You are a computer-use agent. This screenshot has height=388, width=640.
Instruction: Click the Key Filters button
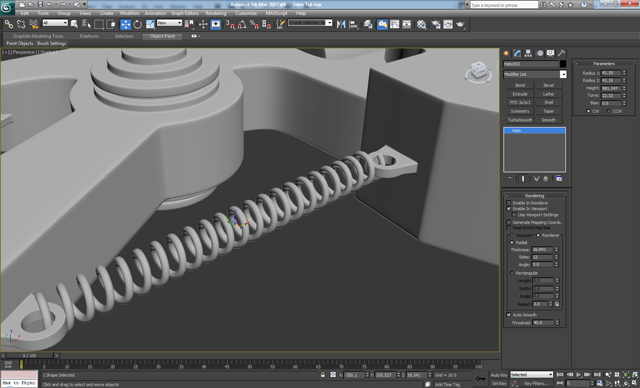[536, 384]
